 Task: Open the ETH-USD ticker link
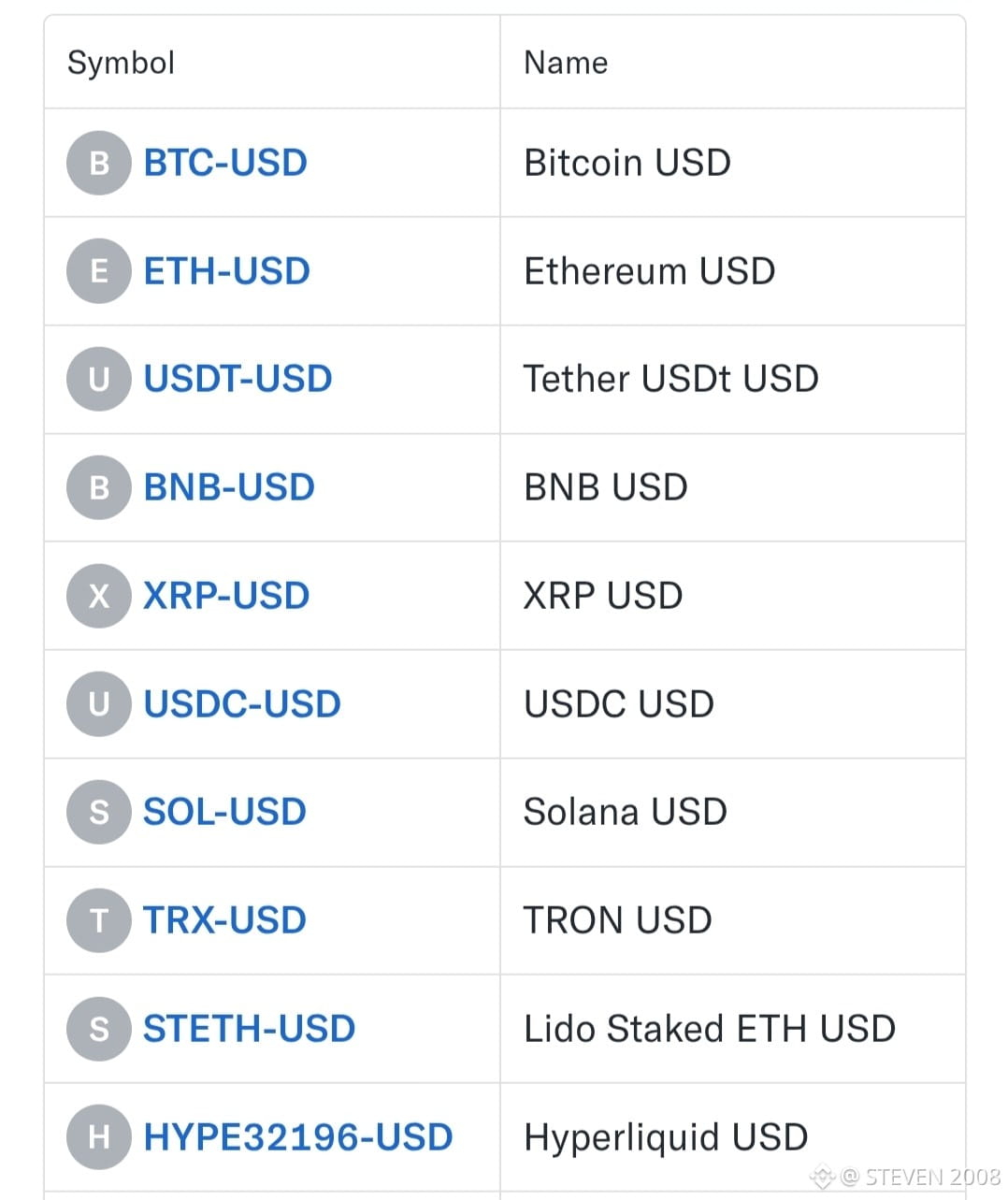click(x=226, y=271)
